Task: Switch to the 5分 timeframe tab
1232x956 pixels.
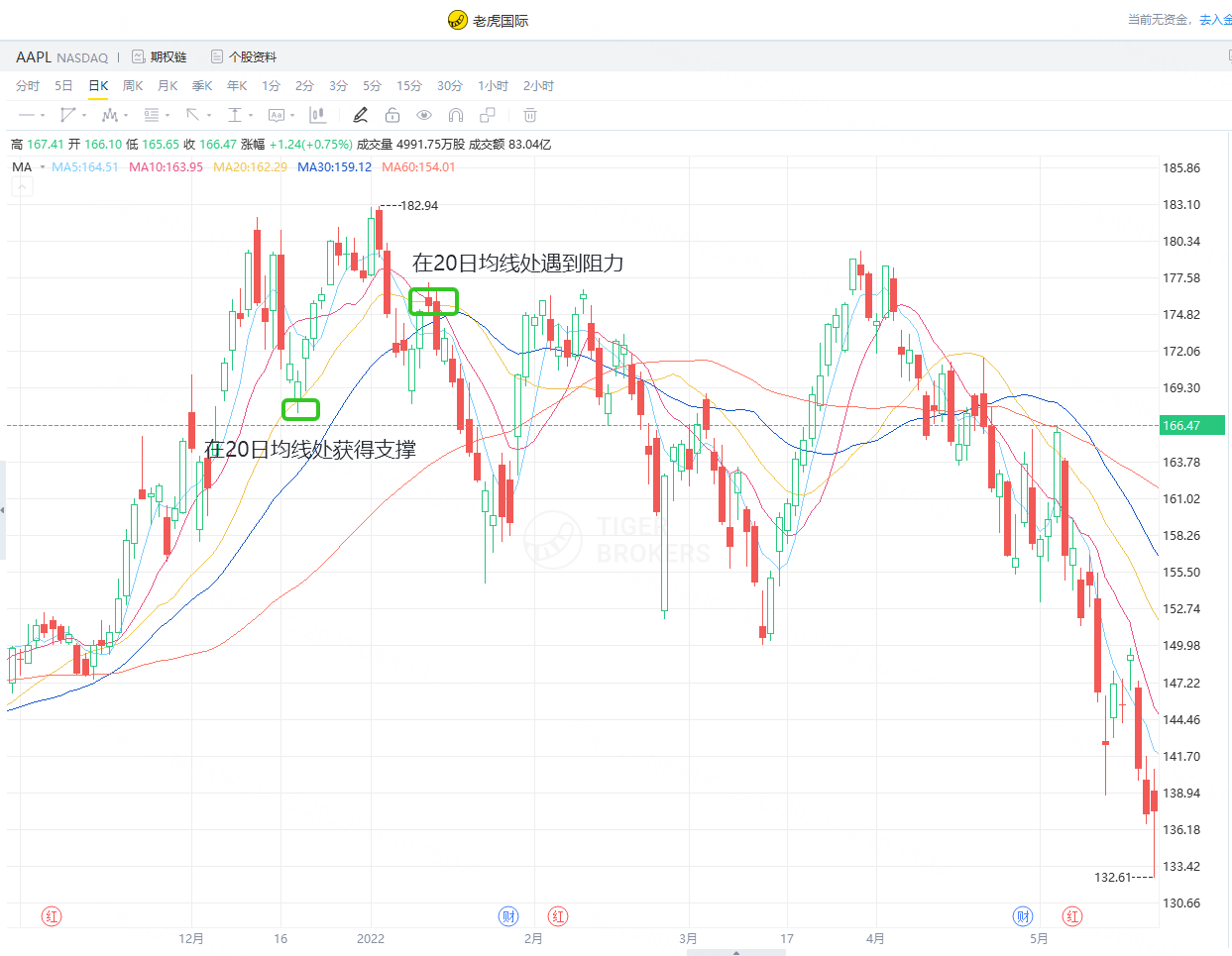Action: pyautogui.click(x=372, y=86)
